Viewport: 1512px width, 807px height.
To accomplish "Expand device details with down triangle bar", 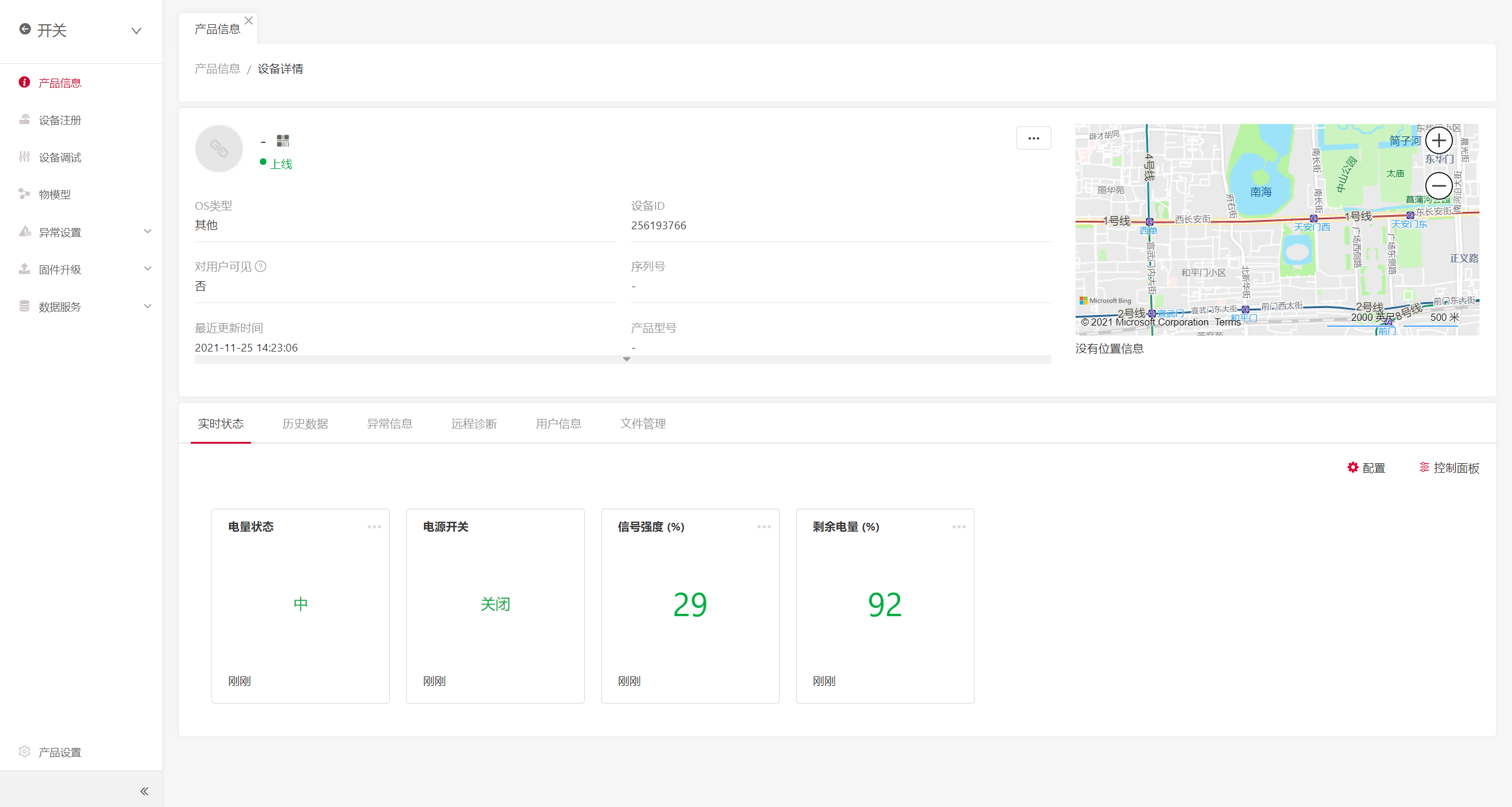I will click(626, 359).
